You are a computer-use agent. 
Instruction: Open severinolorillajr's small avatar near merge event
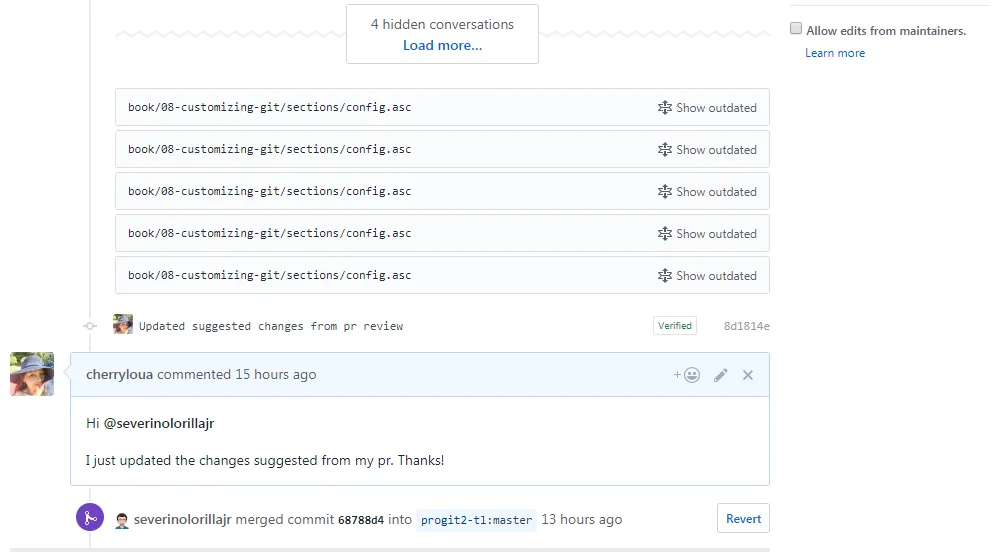pyautogui.click(x=122, y=520)
